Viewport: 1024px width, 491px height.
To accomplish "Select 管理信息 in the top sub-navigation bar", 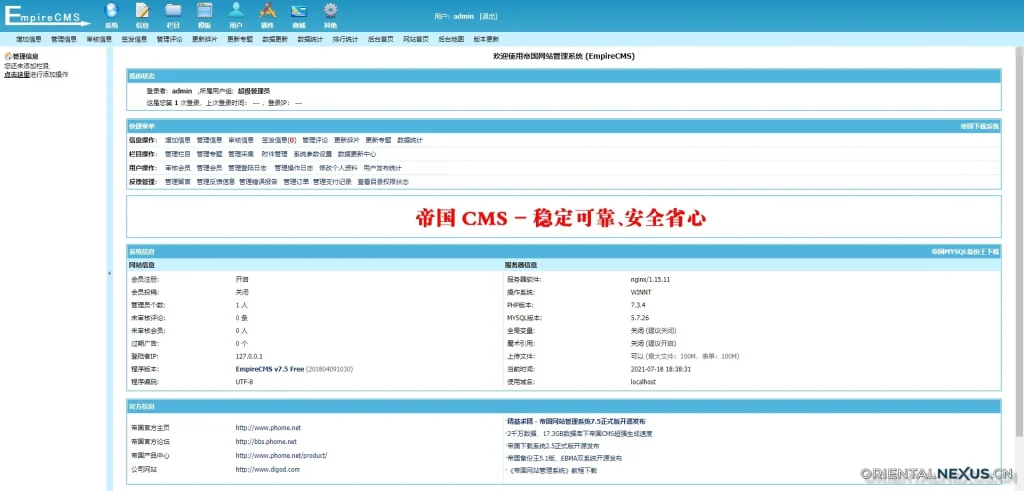I will pos(64,39).
